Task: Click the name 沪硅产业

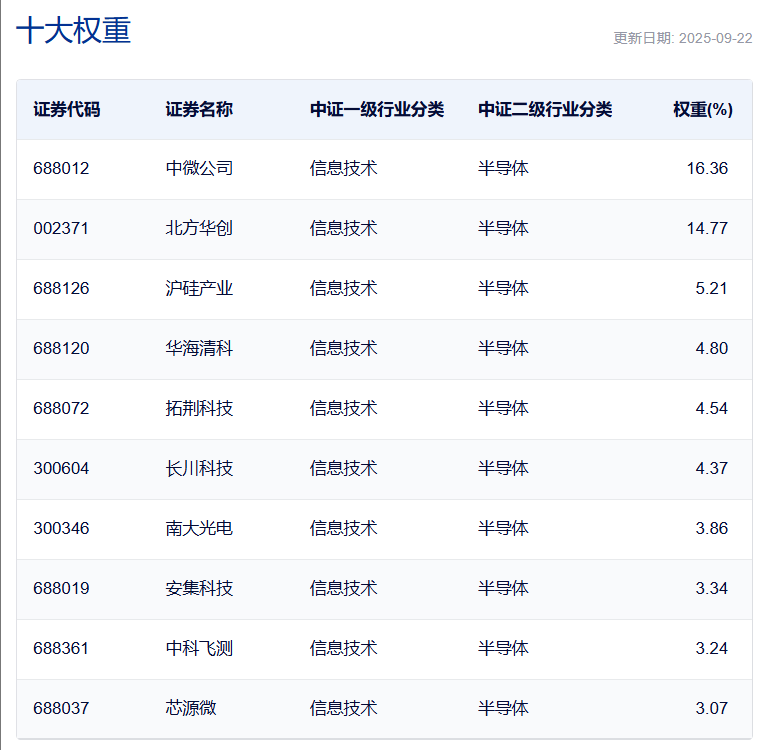Action: (x=199, y=289)
